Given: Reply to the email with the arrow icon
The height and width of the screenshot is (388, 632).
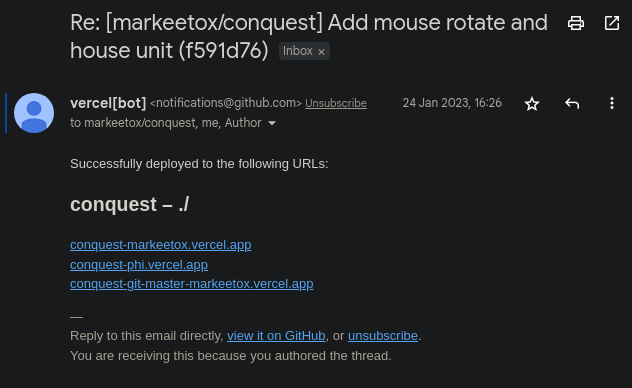Looking at the screenshot, I should click(572, 104).
